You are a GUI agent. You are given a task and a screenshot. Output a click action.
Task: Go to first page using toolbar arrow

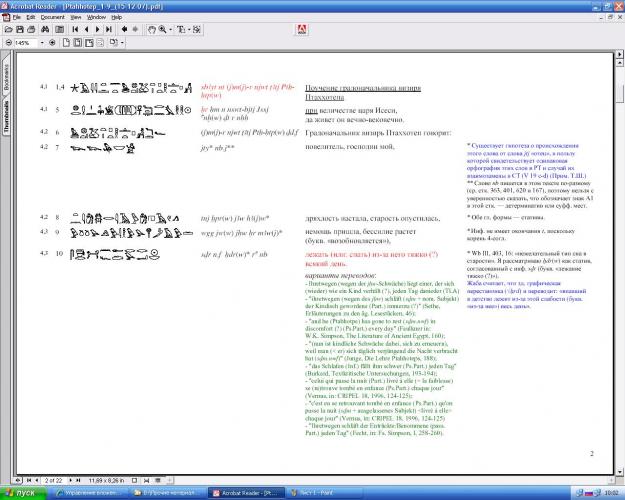[x=75, y=30]
